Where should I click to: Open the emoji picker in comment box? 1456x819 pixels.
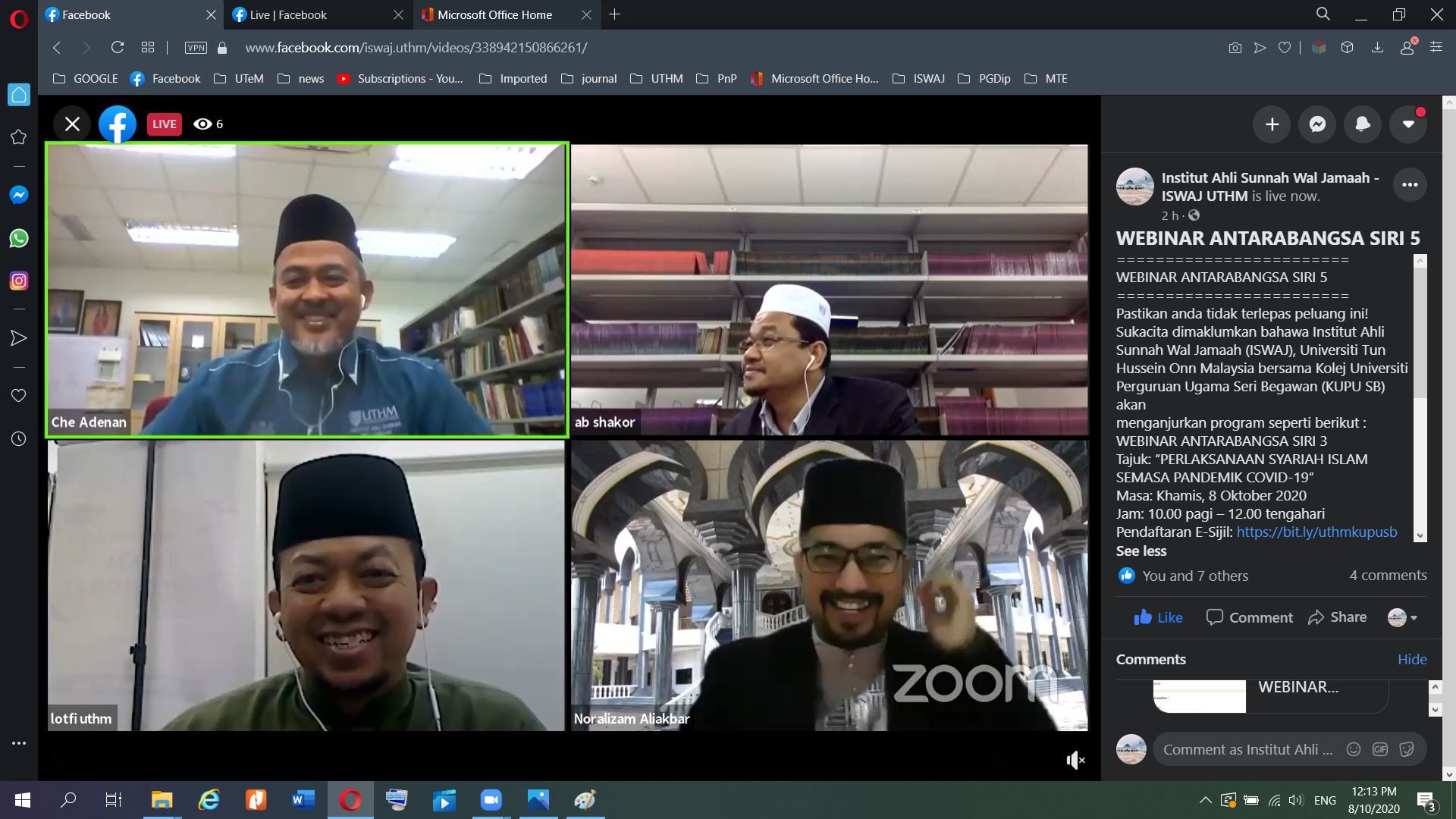point(1353,749)
